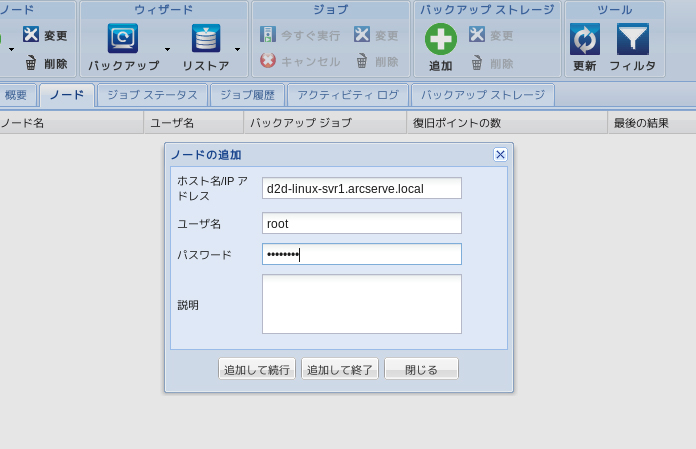Click the Node group 変更 (modify) icon

click(x=31, y=35)
